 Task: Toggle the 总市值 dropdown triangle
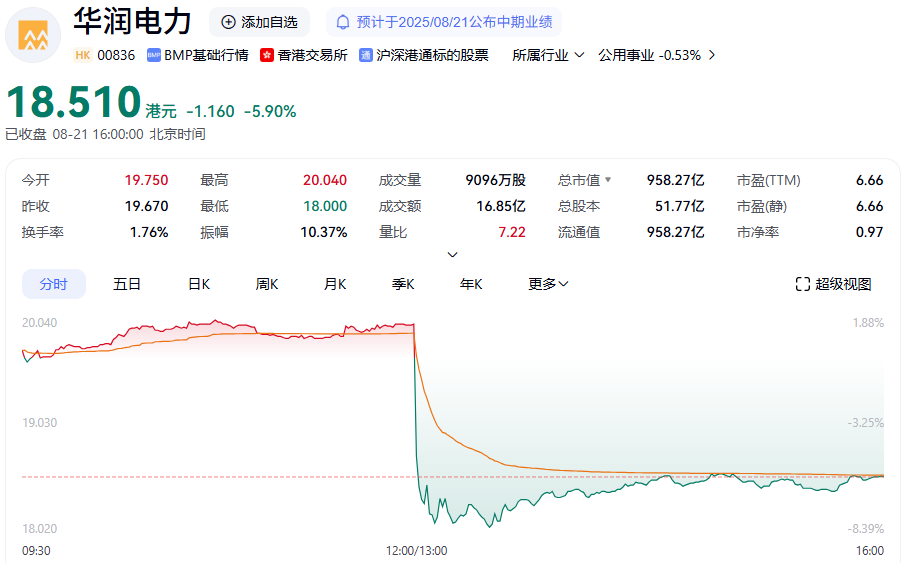(608, 180)
